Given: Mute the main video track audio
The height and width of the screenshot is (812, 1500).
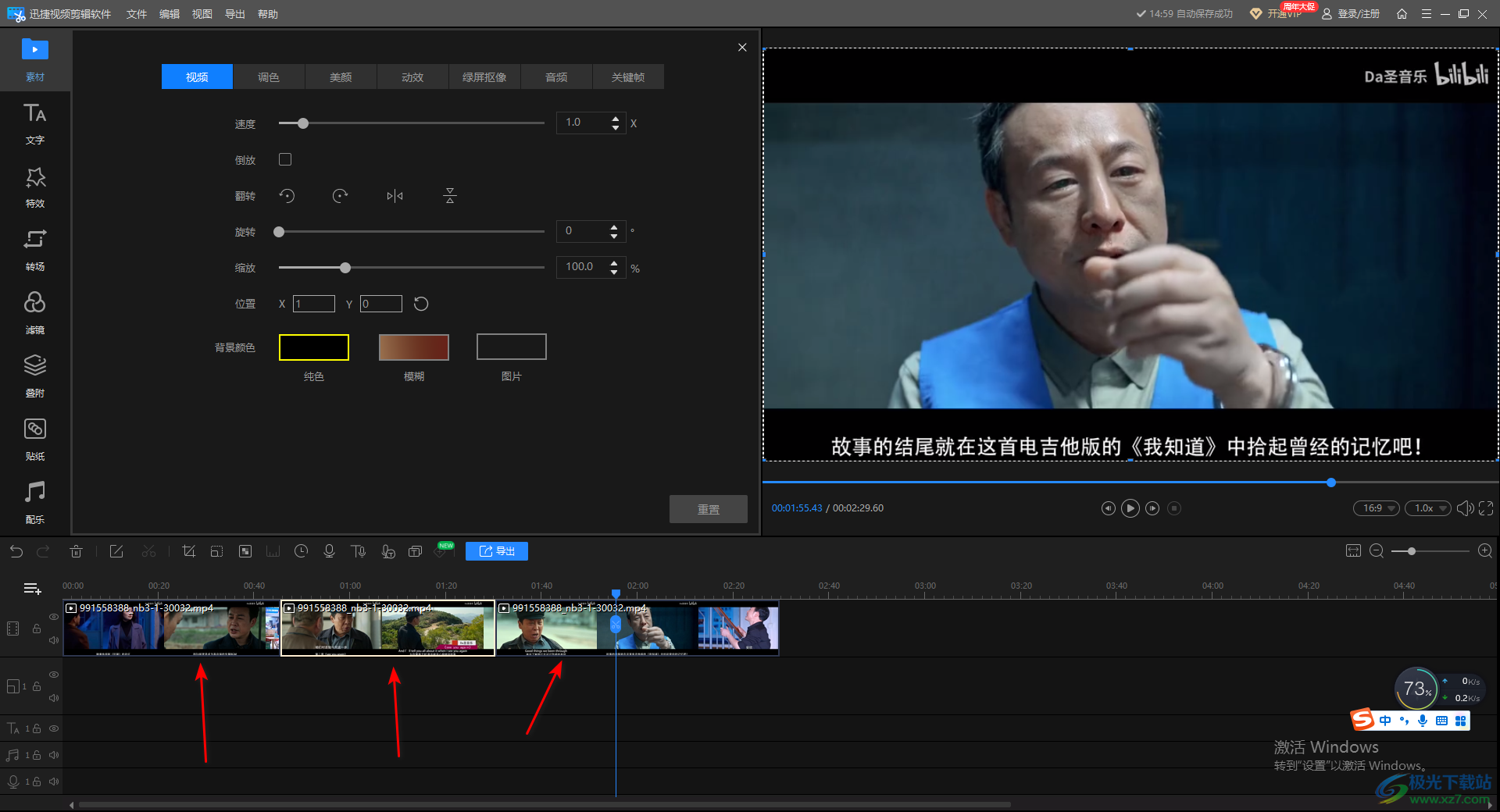Looking at the screenshot, I should [54, 640].
